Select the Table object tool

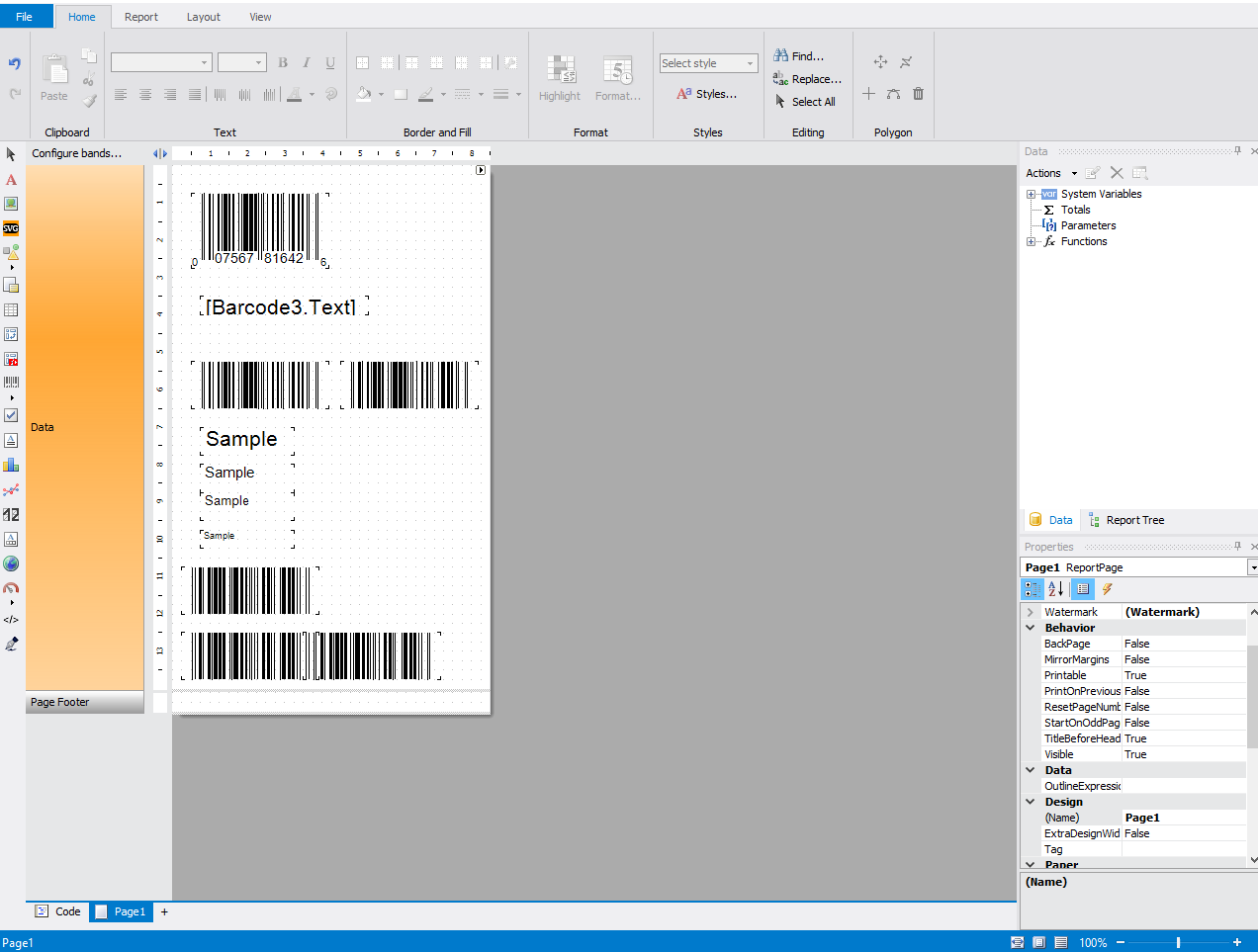[x=11, y=310]
